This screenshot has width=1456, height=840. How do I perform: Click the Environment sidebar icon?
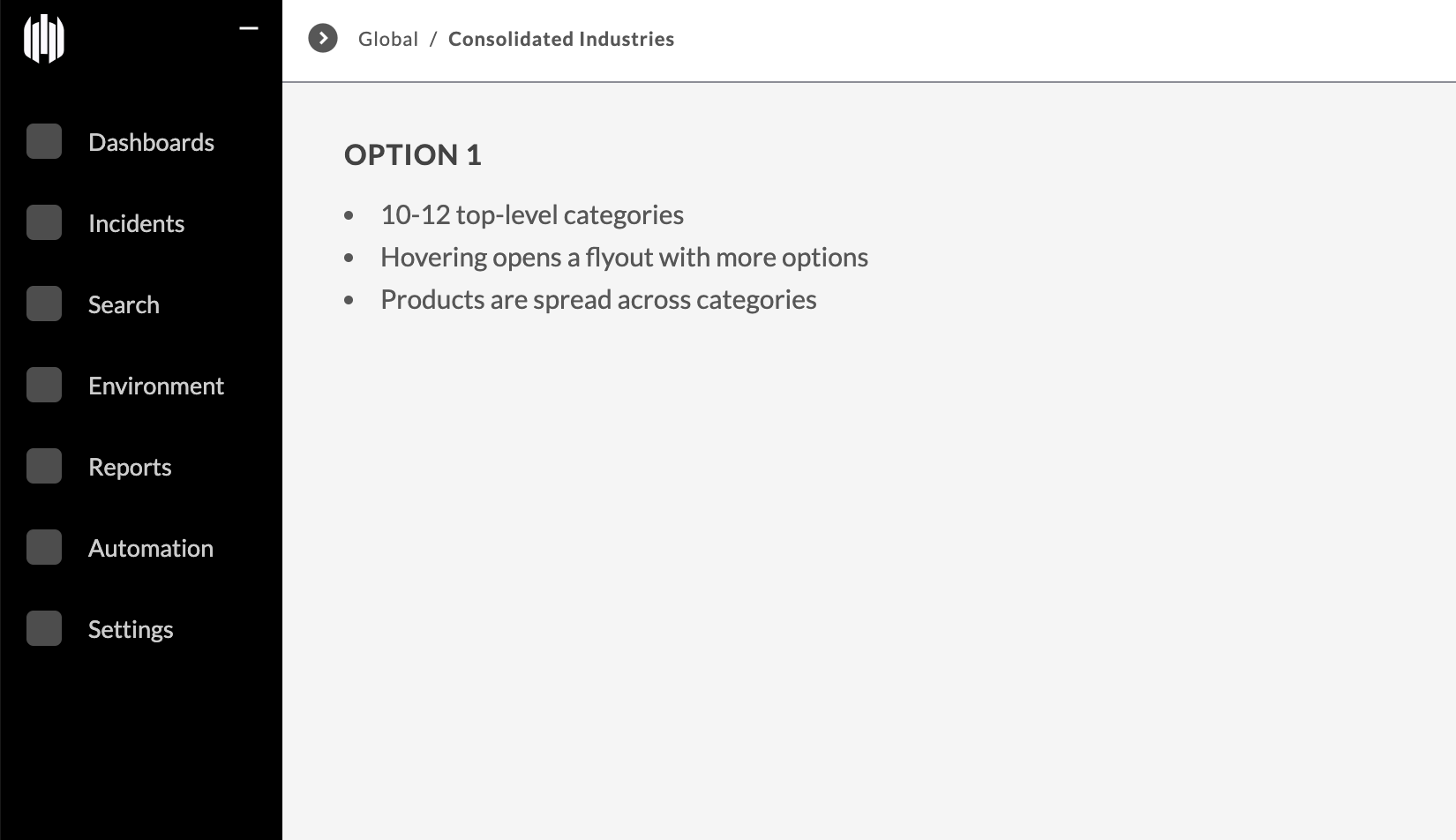click(x=43, y=385)
